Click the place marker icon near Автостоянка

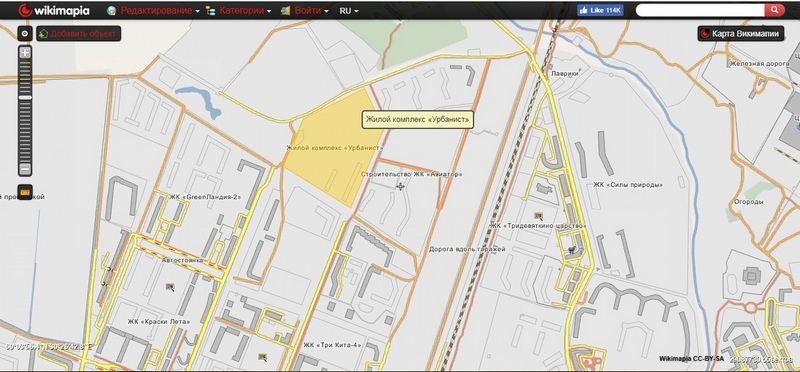click(170, 287)
